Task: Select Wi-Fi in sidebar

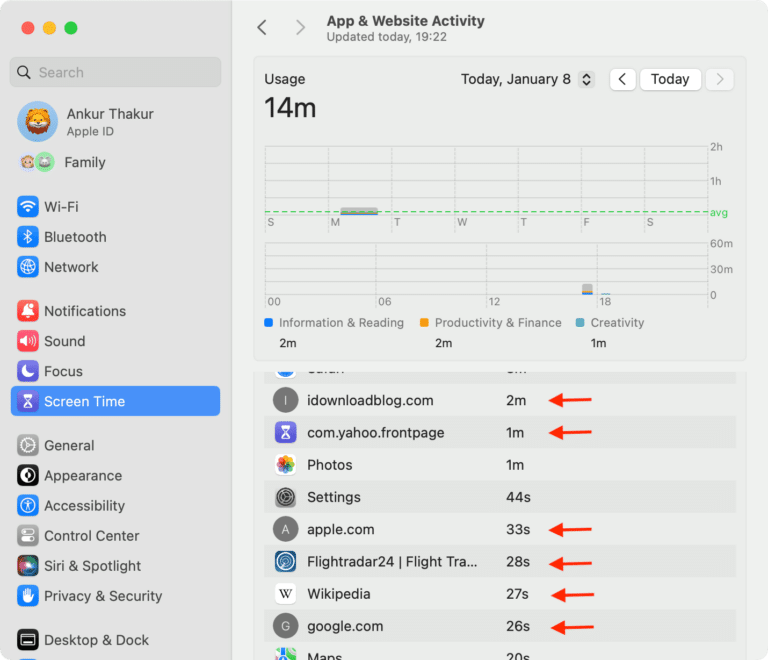Action: tap(115, 207)
